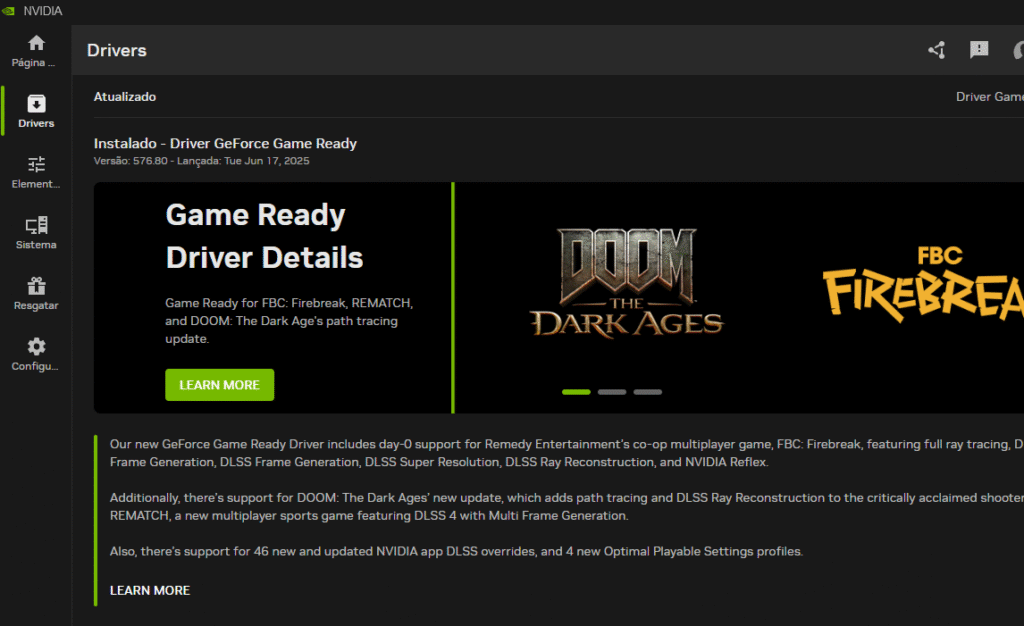This screenshot has width=1024, height=626.
Task: Click the Game Ready Driver Details headline
Action: click(x=264, y=236)
